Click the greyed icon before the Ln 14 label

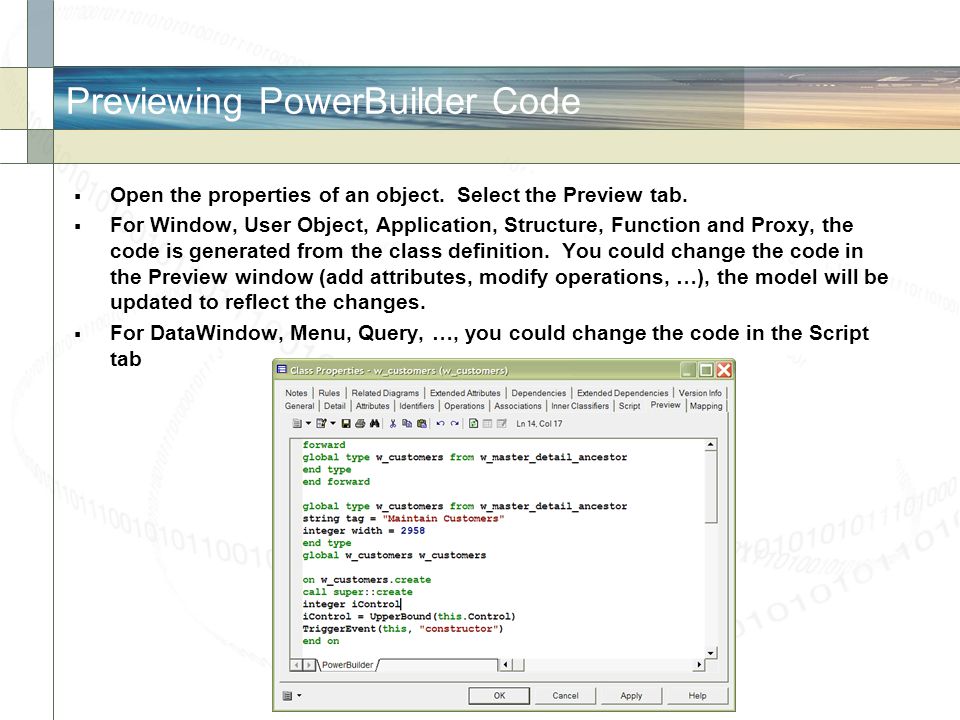click(501, 423)
